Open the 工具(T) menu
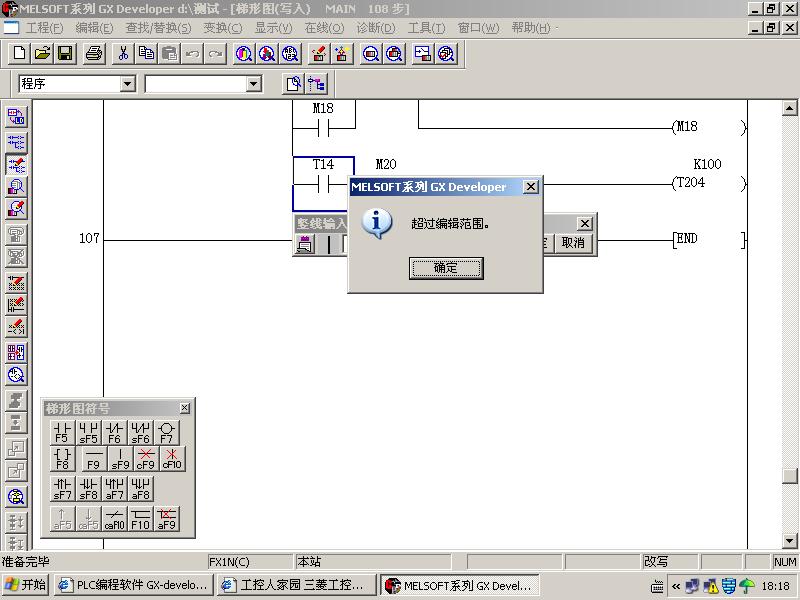The width and height of the screenshot is (800, 600). point(426,28)
